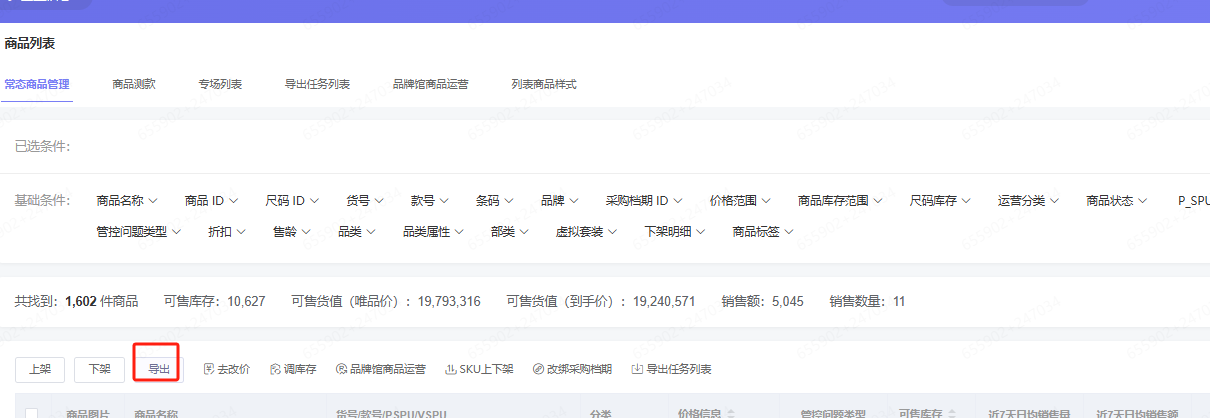This screenshot has width=1210, height=418.
Task: Open 导出任务列表 from the action toolbar
Action: tap(671, 369)
